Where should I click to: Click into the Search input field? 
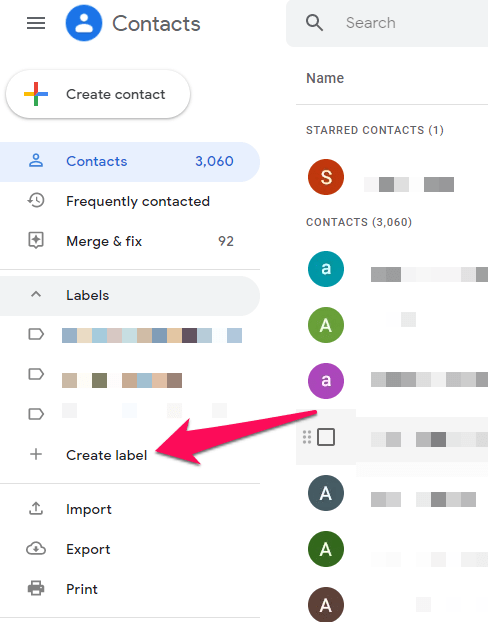tap(413, 23)
